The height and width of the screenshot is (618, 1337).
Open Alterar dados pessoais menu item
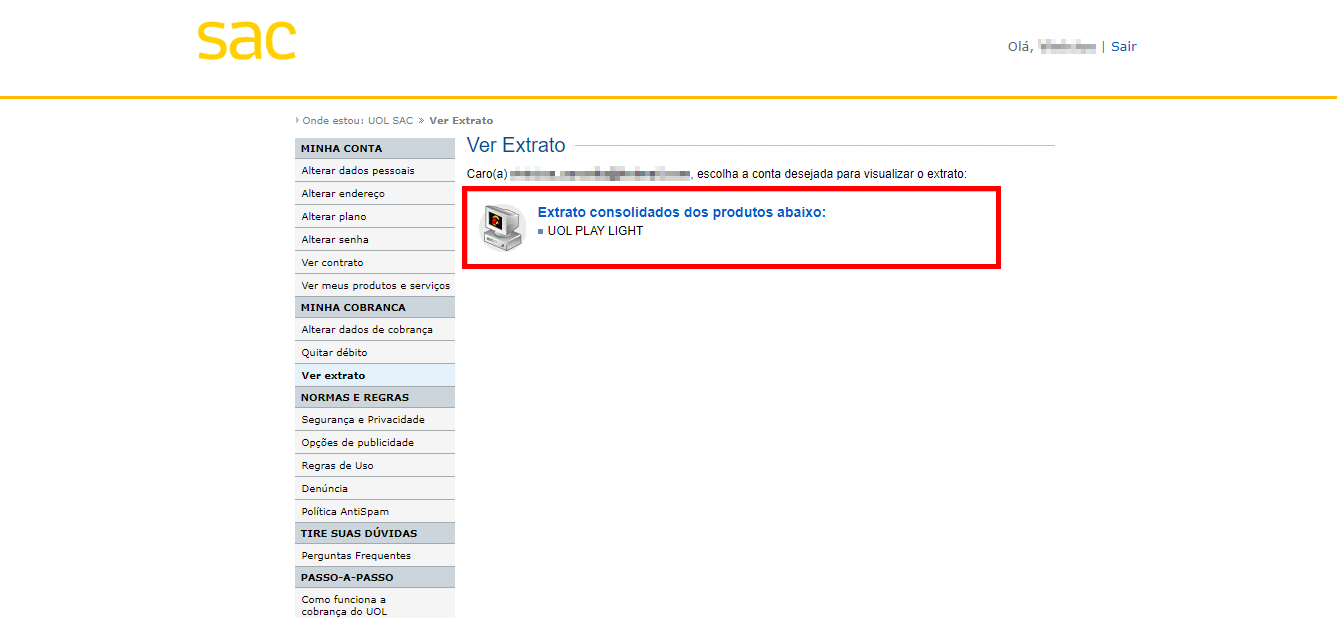(375, 171)
